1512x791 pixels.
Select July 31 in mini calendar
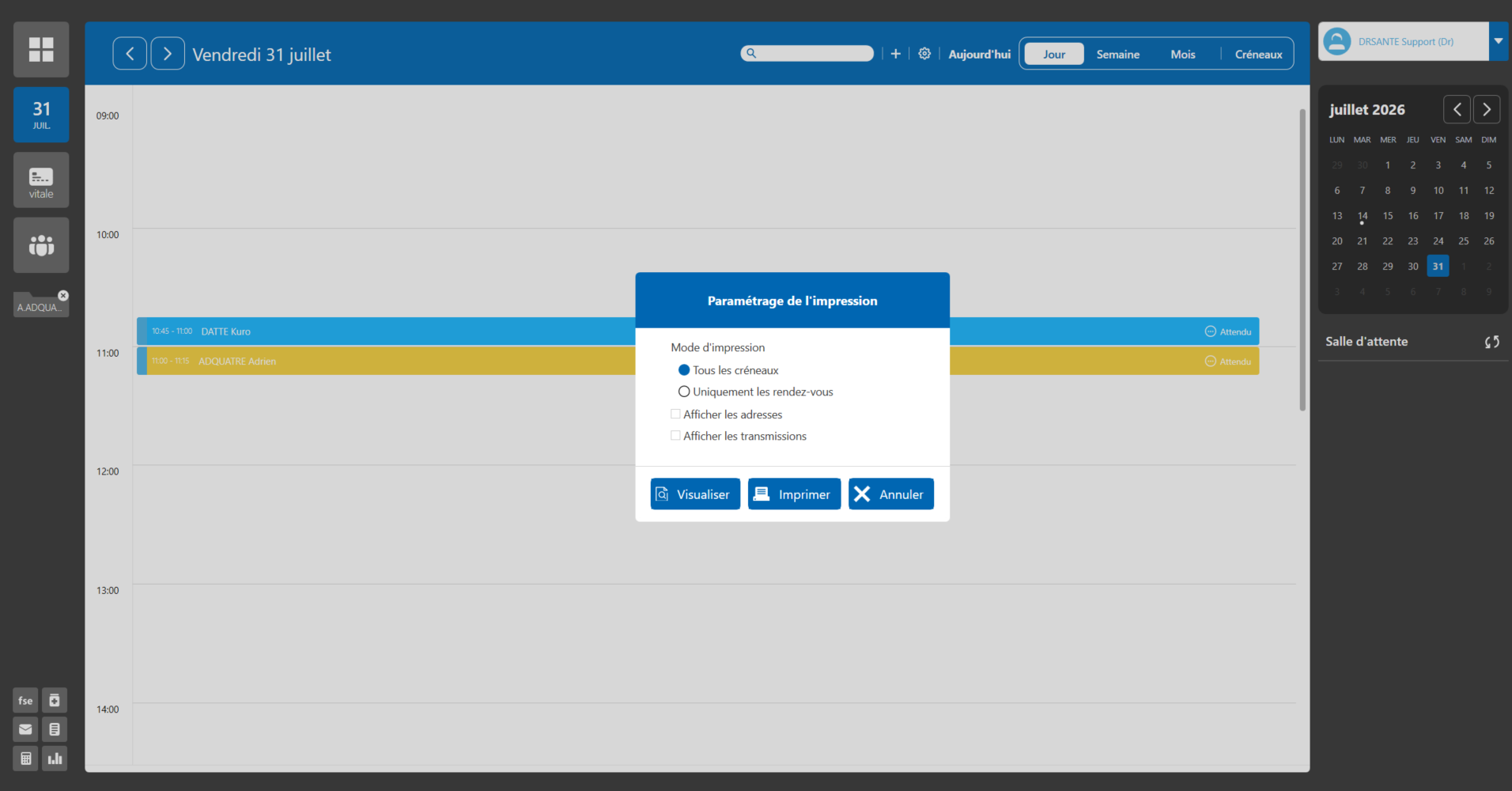point(1438,267)
